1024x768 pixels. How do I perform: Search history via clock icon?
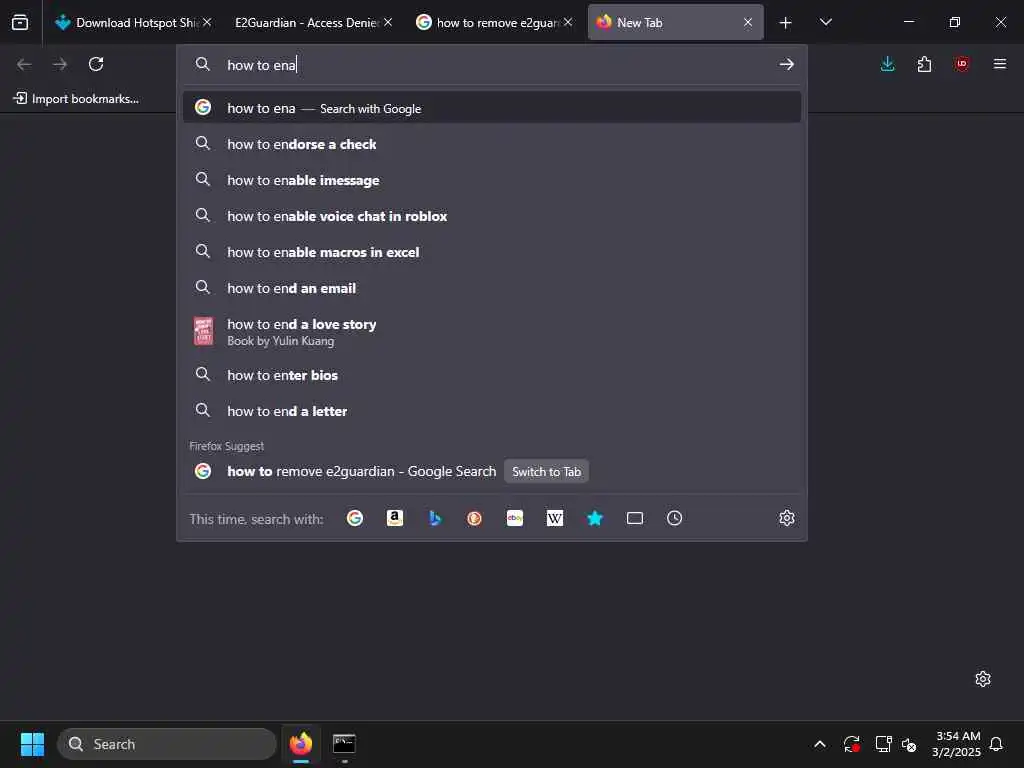coord(675,518)
